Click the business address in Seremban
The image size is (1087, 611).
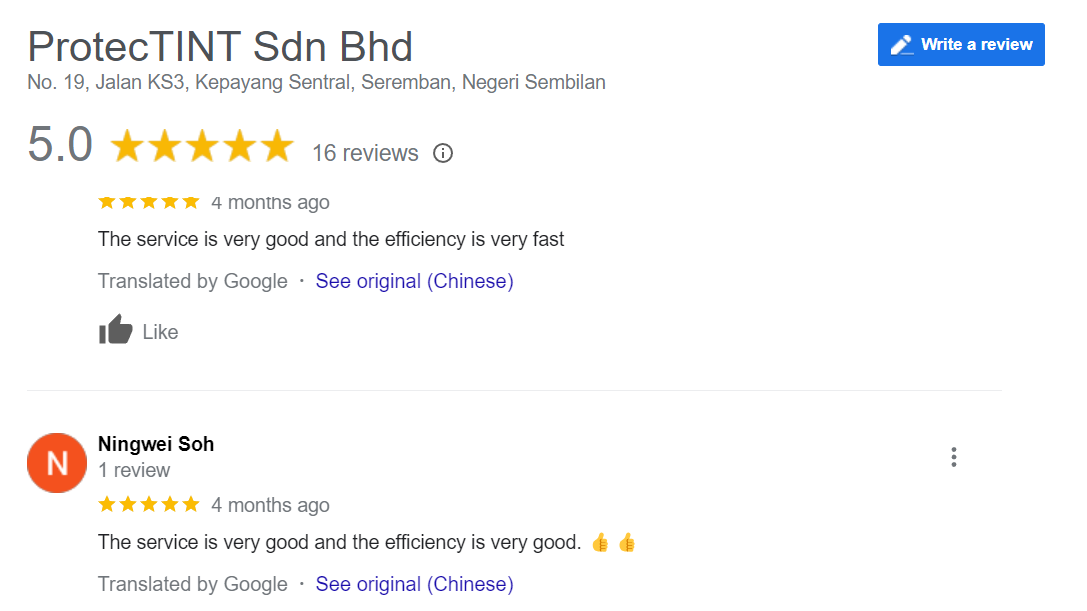coord(316,82)
